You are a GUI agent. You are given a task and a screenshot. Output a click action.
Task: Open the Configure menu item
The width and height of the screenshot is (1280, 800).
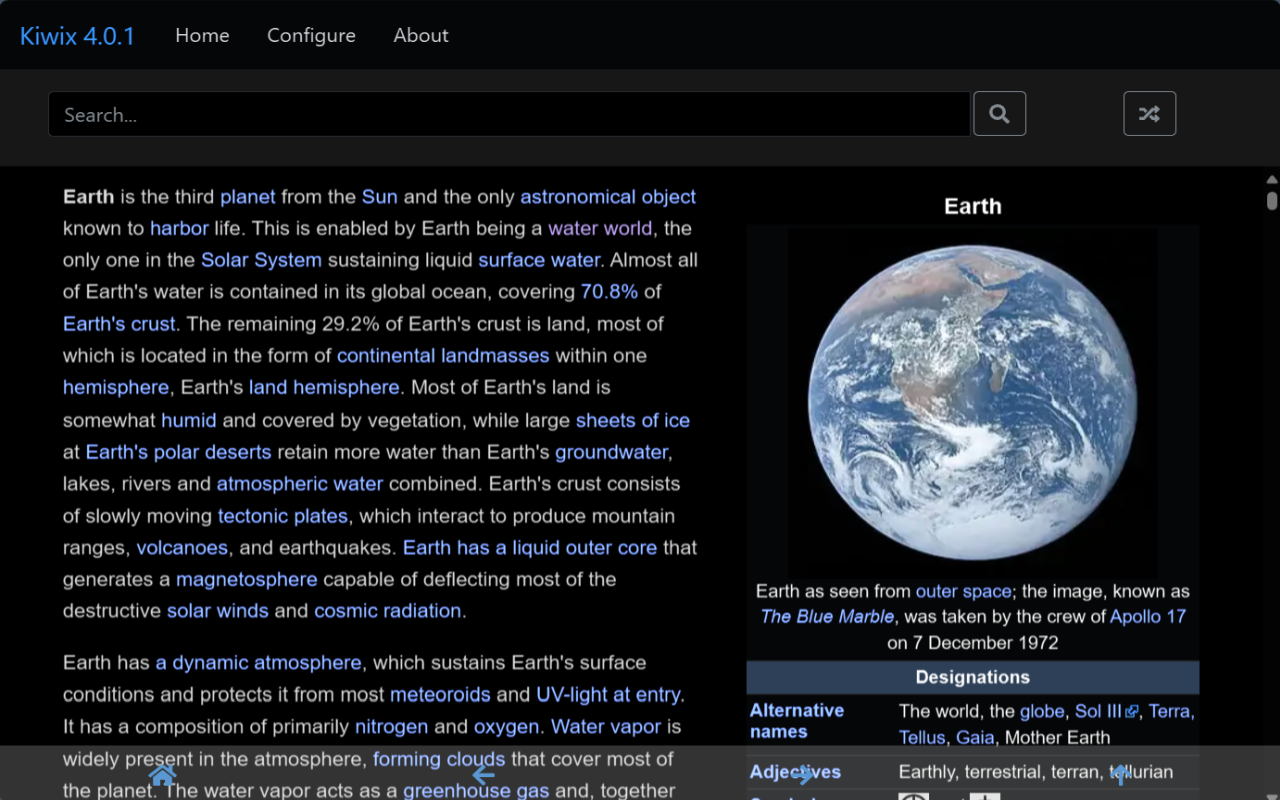311,35
